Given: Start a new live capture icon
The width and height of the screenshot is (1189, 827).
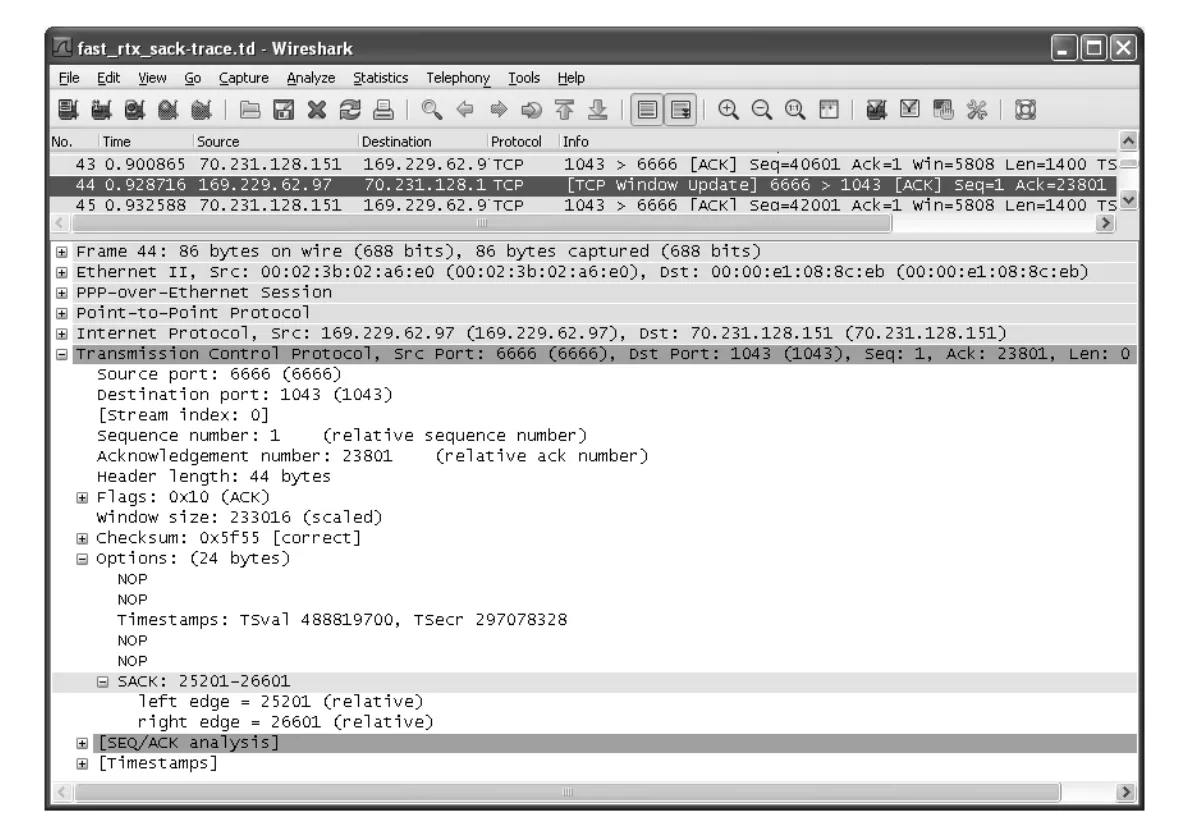Looking at the screenshot, I should click(135, 111).
